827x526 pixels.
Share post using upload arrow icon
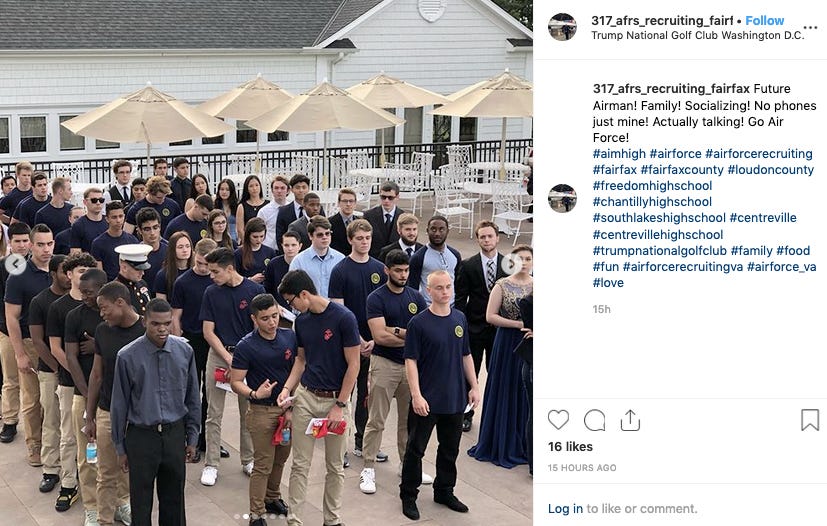[630, 420]
